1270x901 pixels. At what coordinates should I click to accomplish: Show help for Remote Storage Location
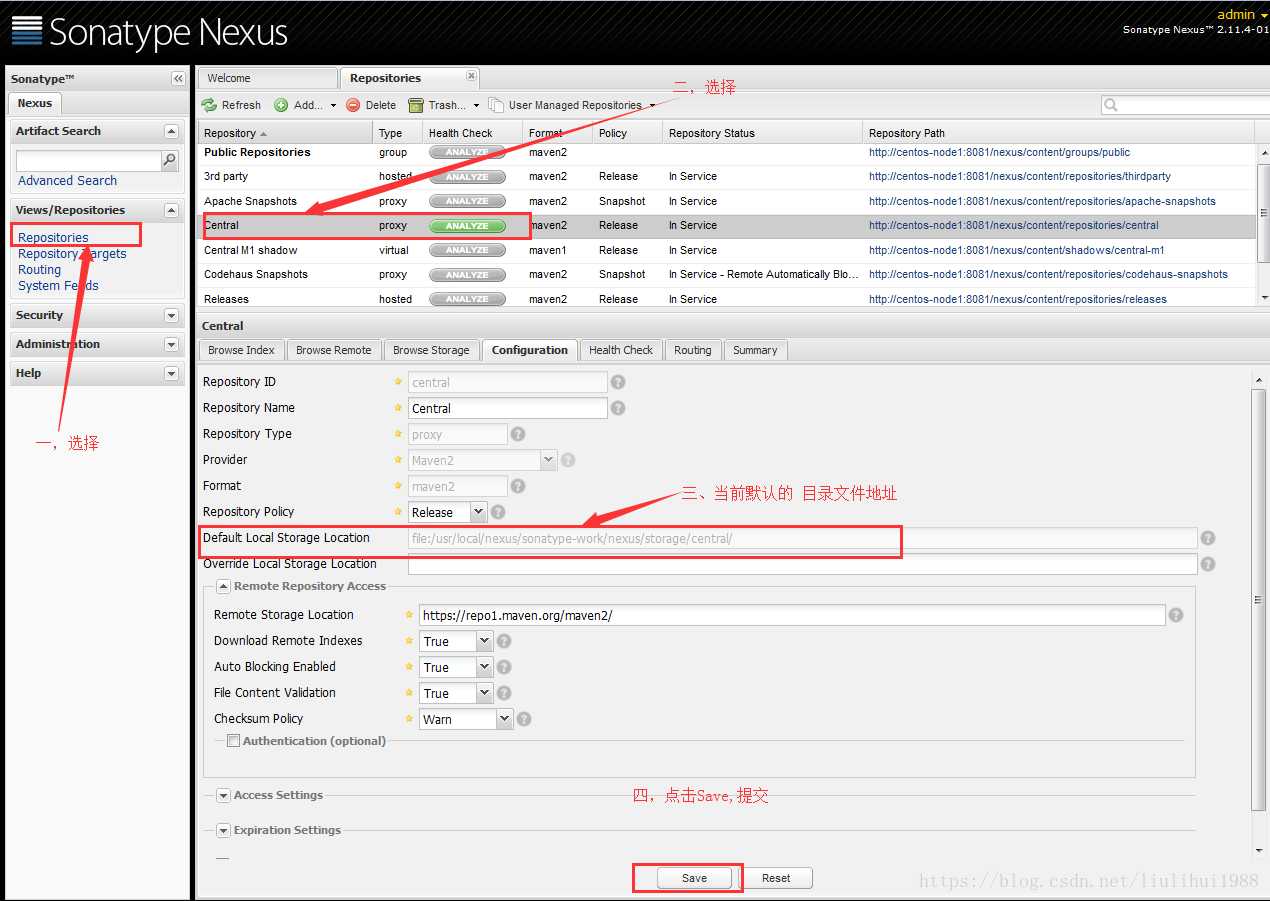(x=1176, y=615)
